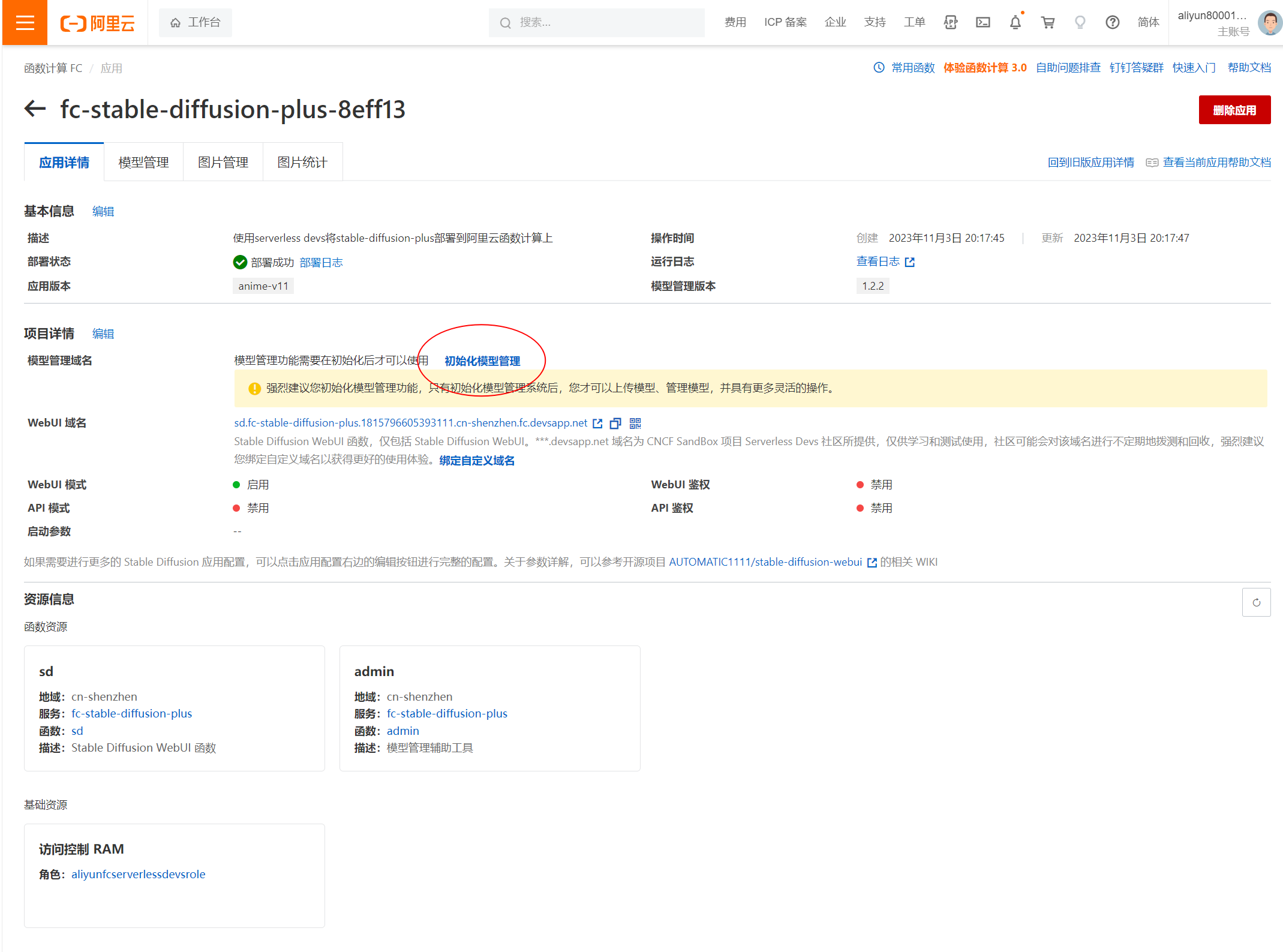1283x952 pixels.
Task: Open the 图片管理 tab
Action: tap(223, 163)
